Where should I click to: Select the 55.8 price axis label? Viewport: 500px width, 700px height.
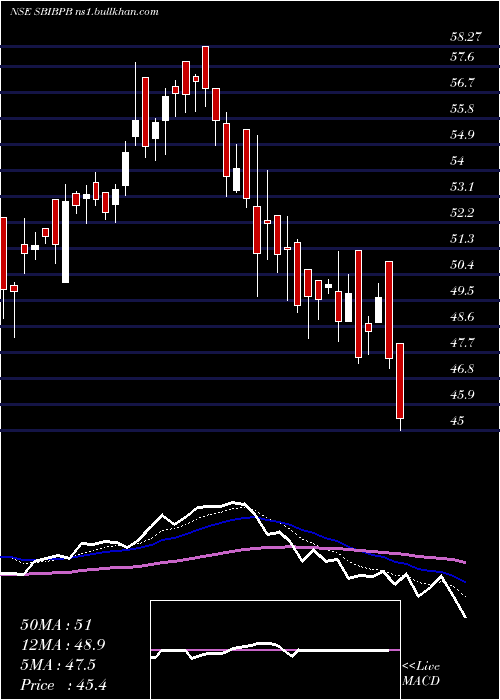462,109
